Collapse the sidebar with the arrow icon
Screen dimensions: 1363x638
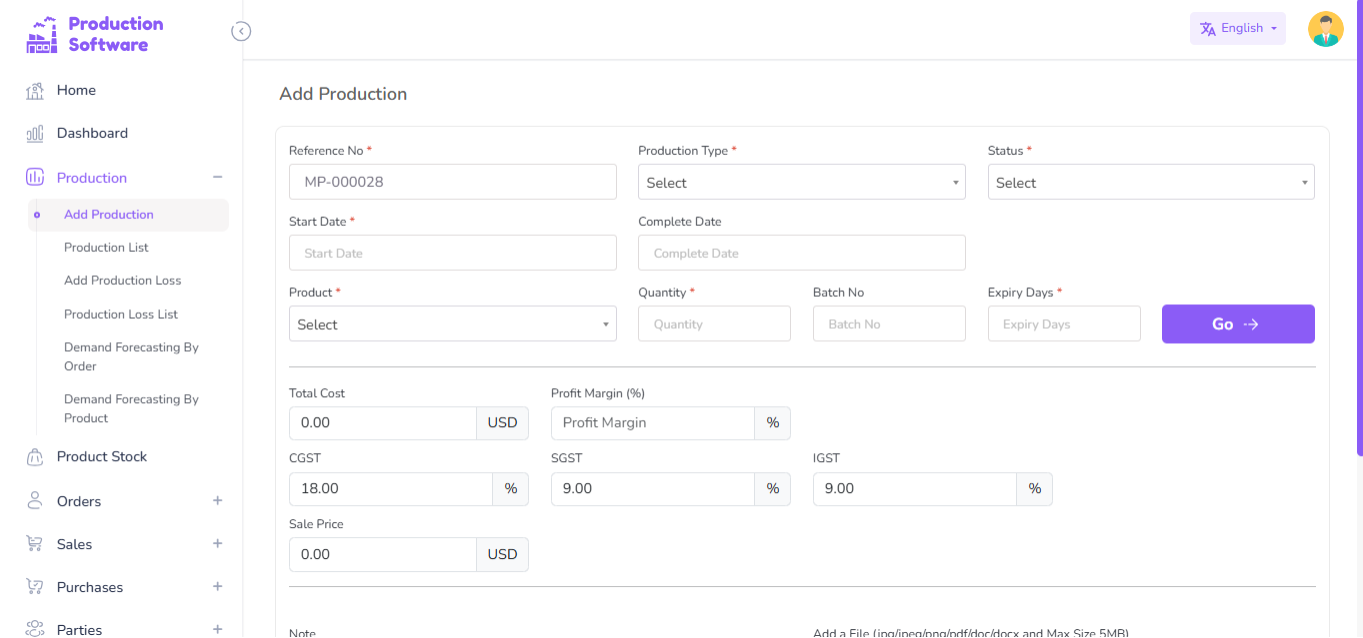(x=241, y=31)
